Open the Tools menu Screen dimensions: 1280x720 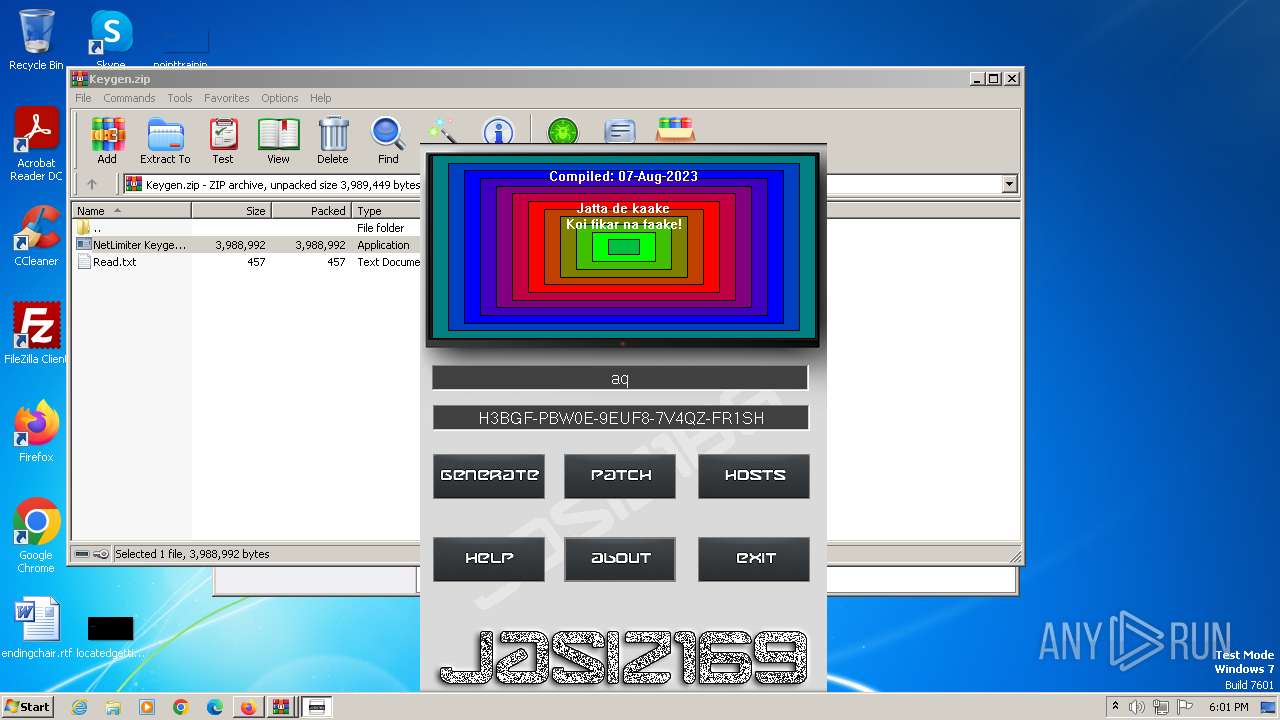180,98
